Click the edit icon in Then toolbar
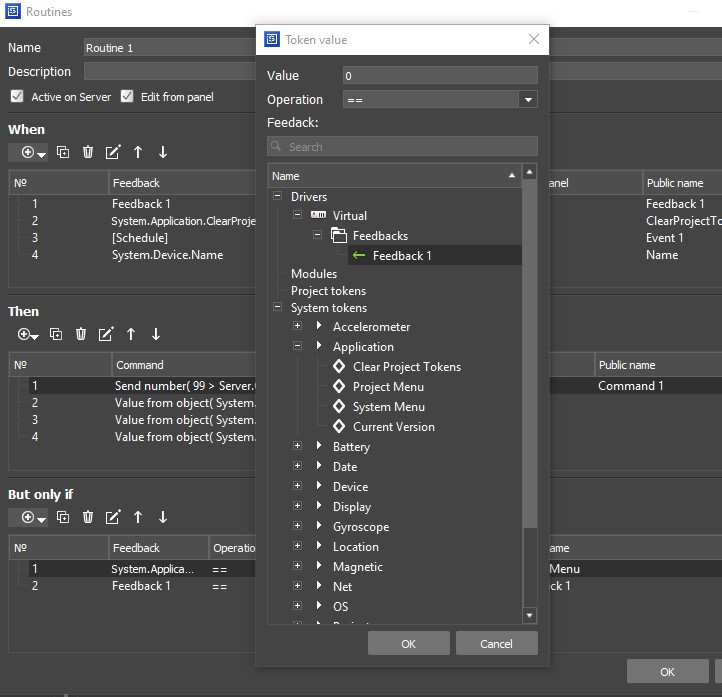The image size is (722, 697). [106, 334]
